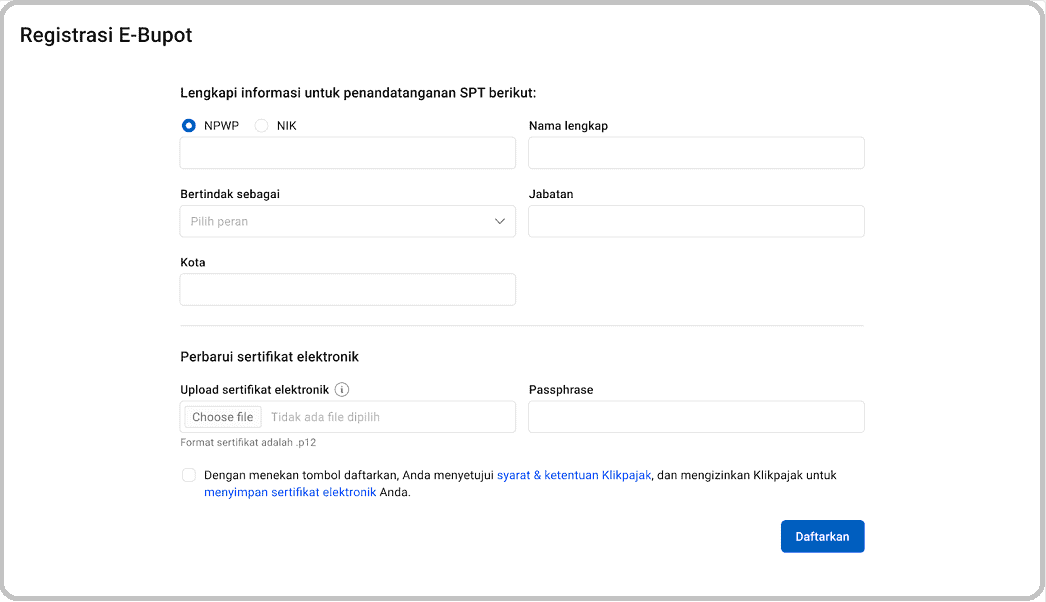This screenshot has width=1046, height=602.
Task: Click the 'Tidak ada file dipilih' placeholder text
Action: (x=325, y=416)
